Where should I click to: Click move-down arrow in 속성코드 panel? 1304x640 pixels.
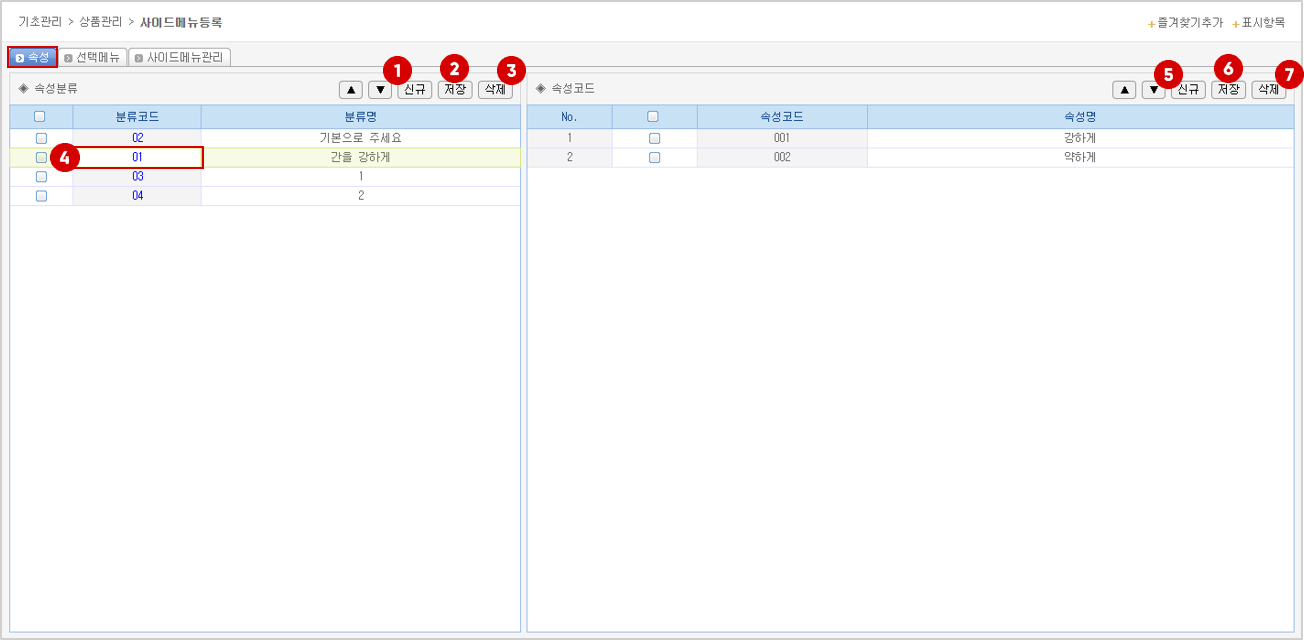(1153, 90)
